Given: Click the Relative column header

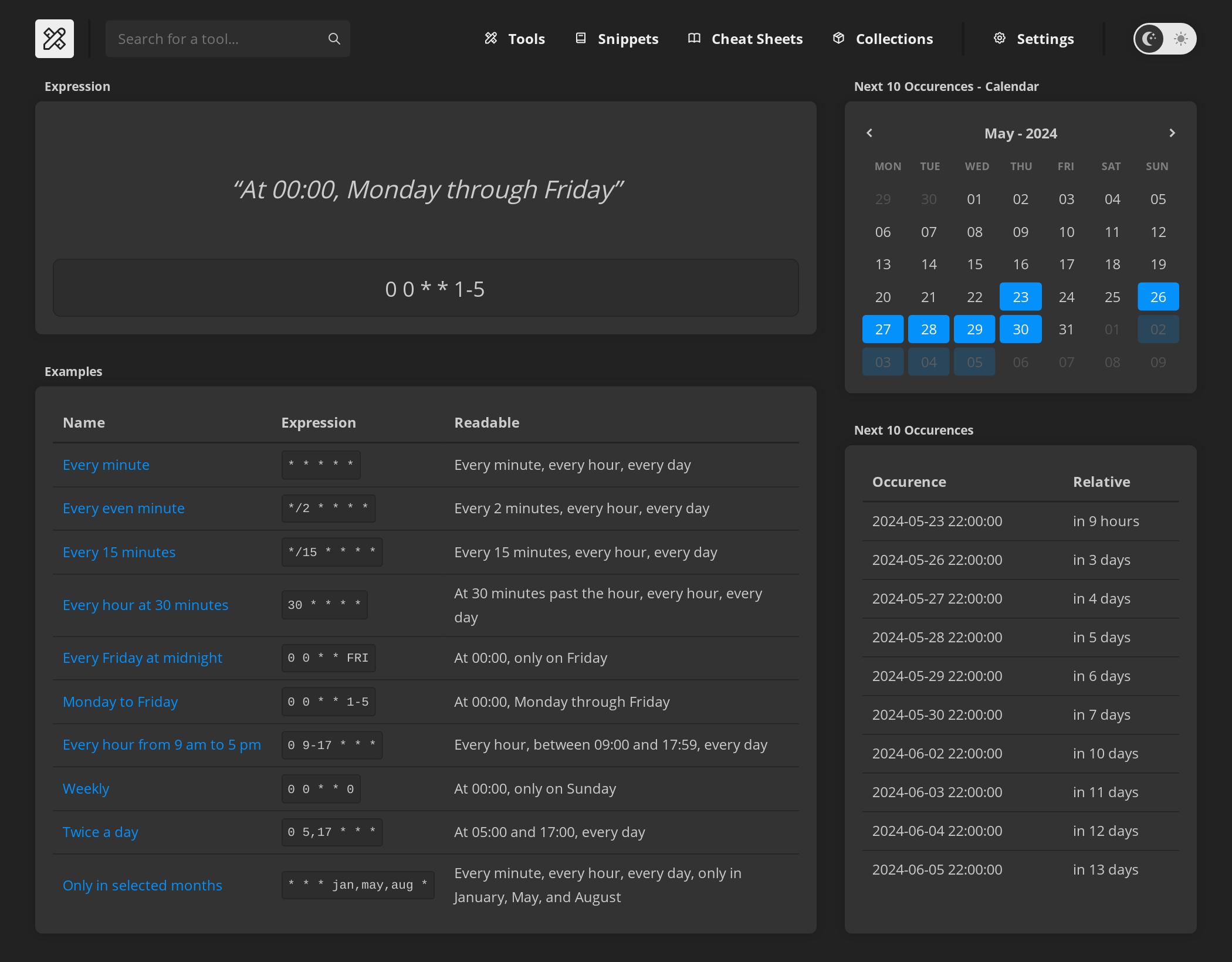Looking at the screenshot, I should [1101, 482].
